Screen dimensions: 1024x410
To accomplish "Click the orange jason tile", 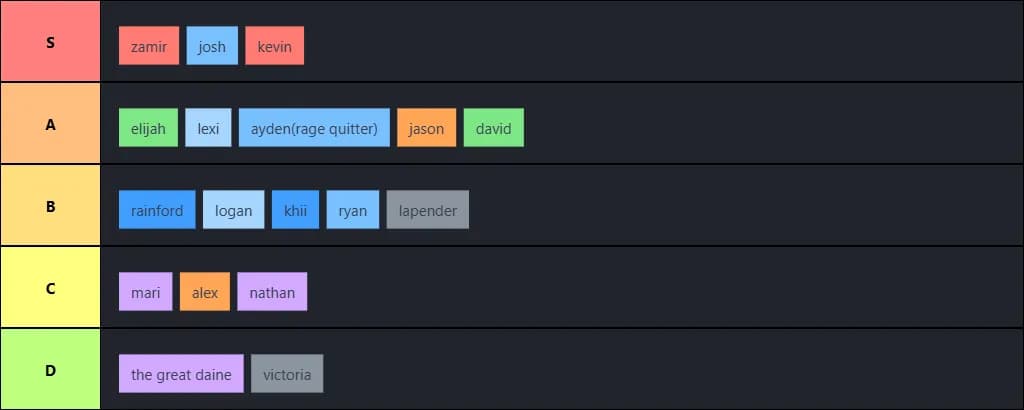I will pos(426,128).
